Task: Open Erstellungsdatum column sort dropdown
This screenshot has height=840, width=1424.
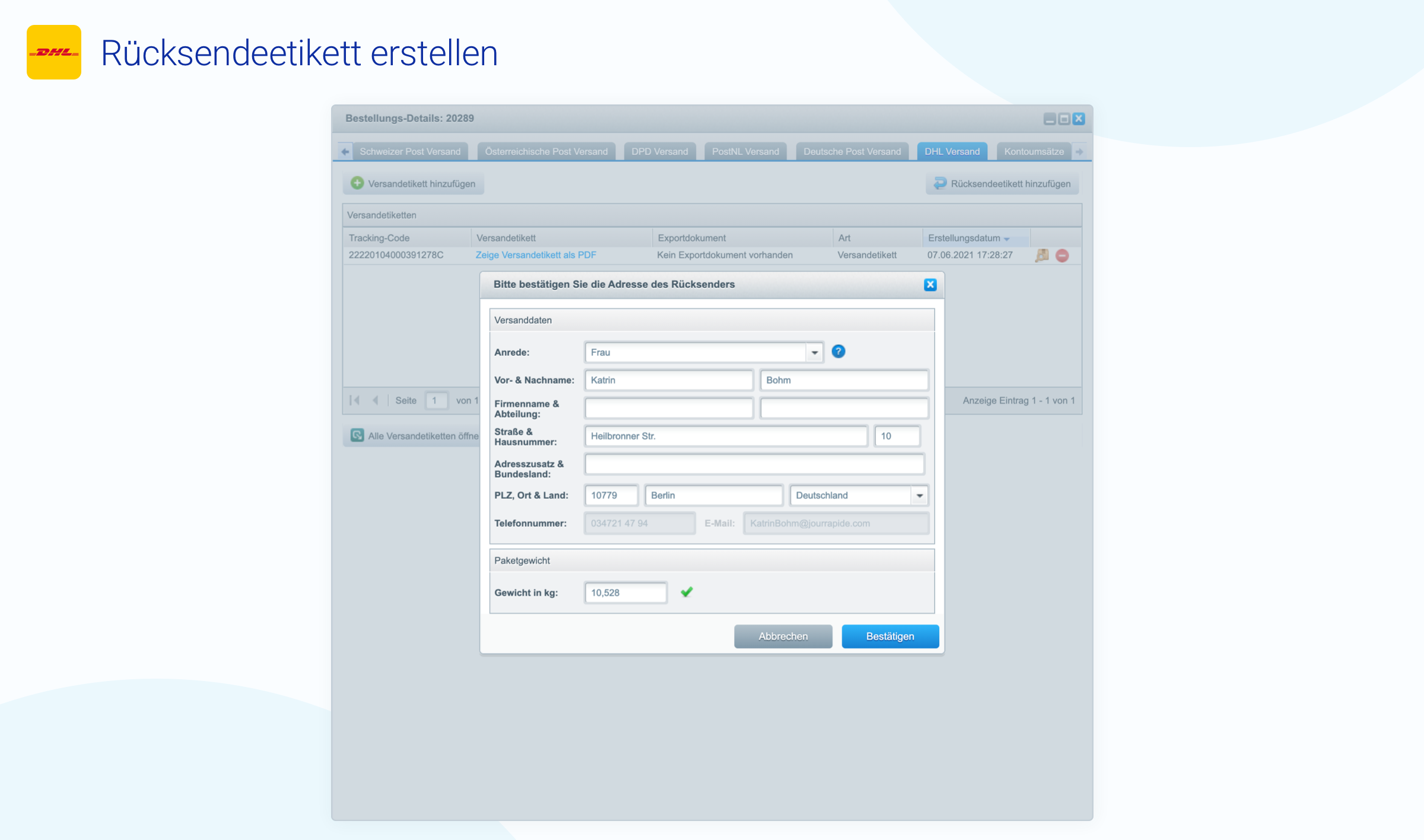Action: (1006, 238)
